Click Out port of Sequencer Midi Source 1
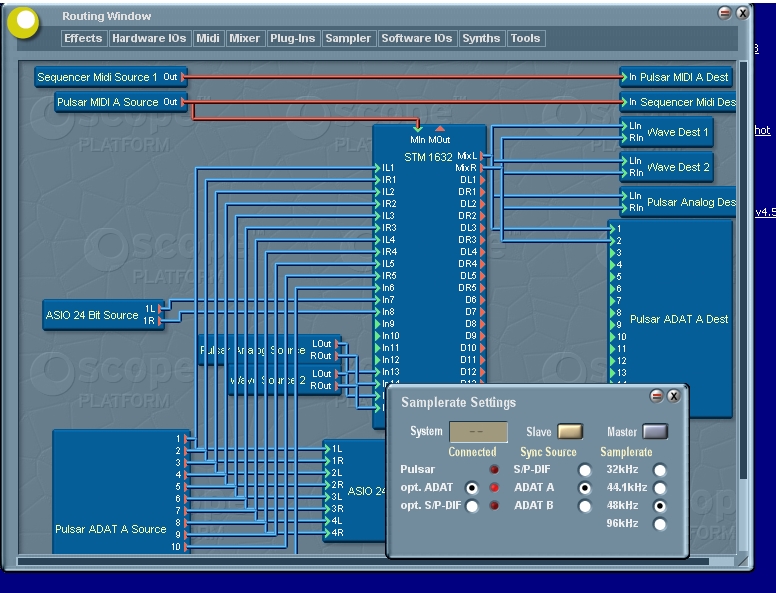The image size is (776, 593). [x=184, y=77]
